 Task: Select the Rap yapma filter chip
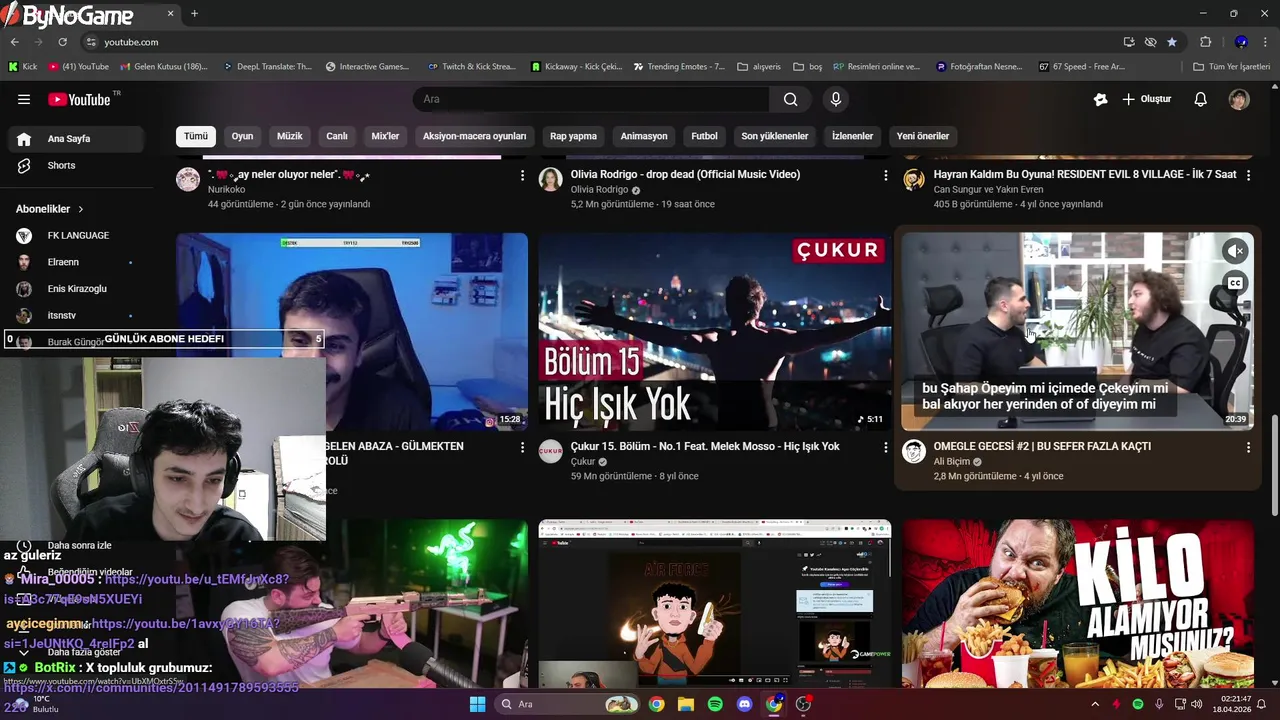[573, 136]
